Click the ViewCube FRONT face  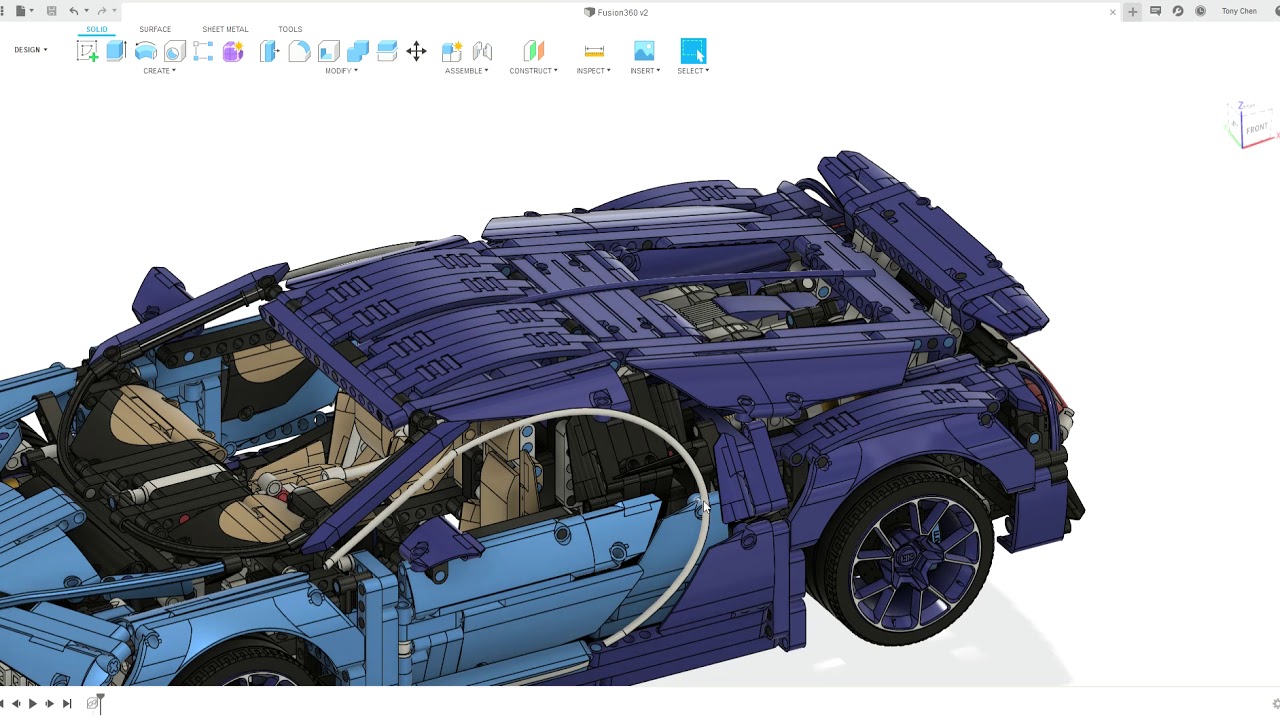point(1256,128)
